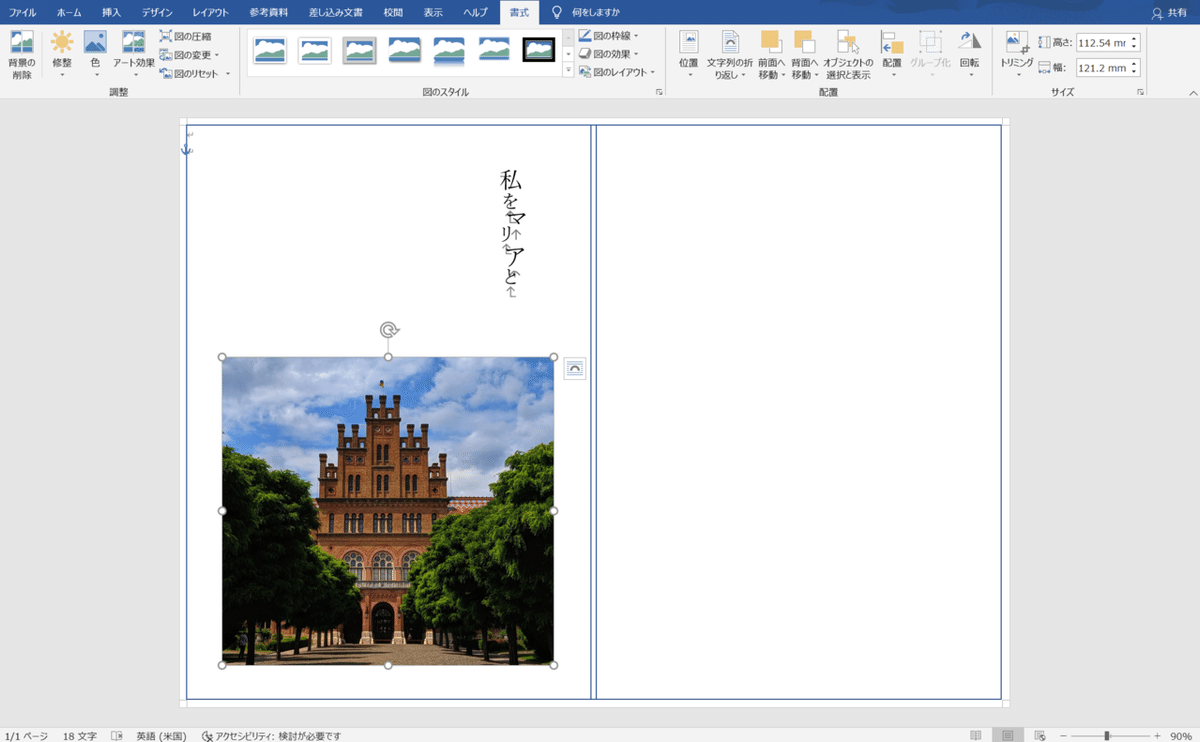Click the 何をしますか search box

click(x=596, y=12)
